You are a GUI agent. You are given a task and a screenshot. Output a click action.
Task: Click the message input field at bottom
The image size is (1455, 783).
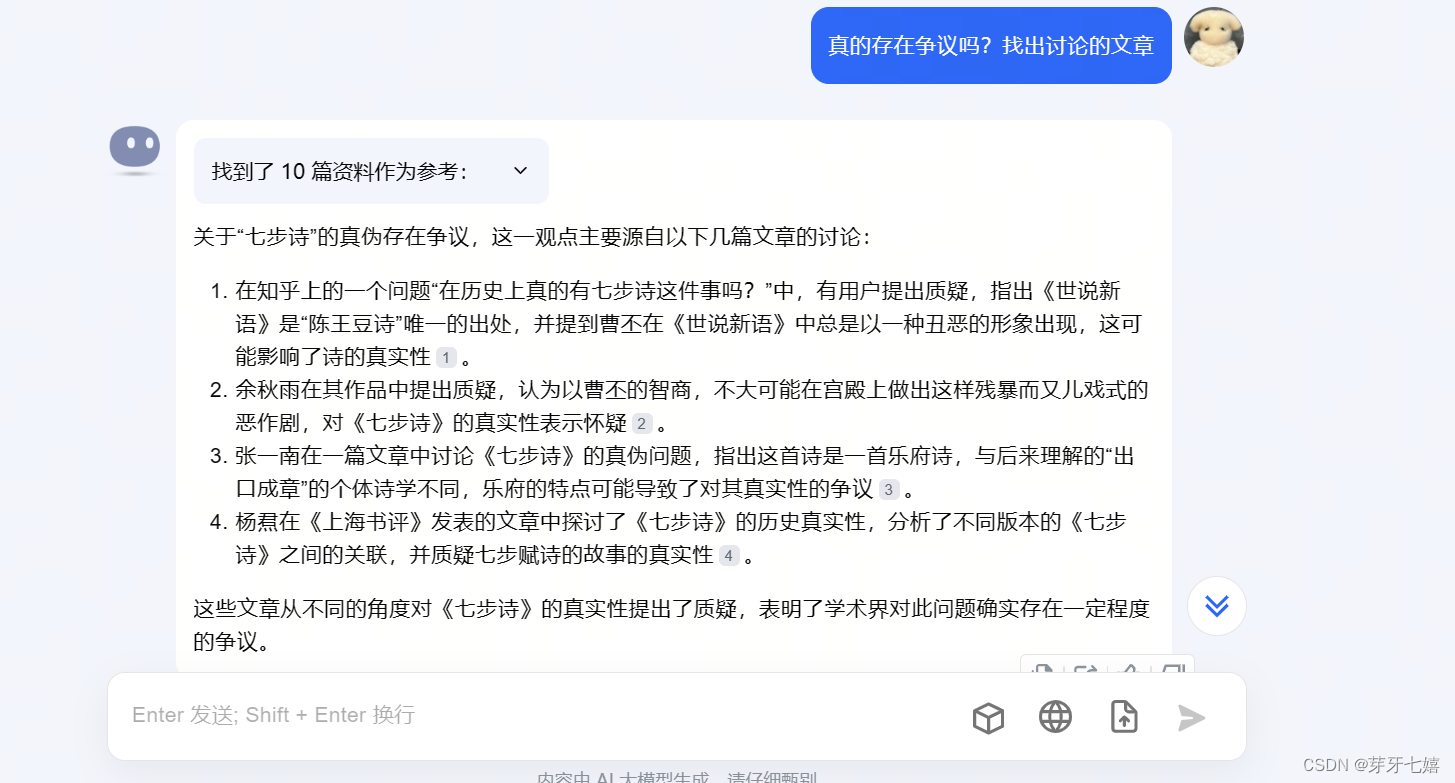(450, 714)
